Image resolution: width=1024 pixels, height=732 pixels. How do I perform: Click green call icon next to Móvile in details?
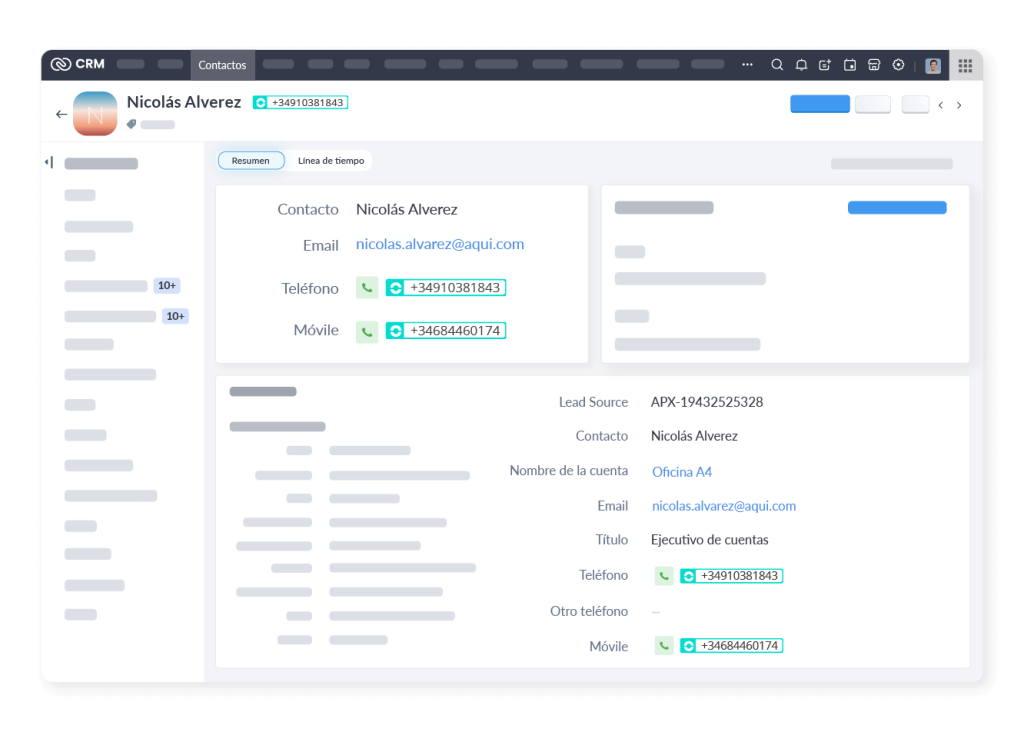coord(664,646)
